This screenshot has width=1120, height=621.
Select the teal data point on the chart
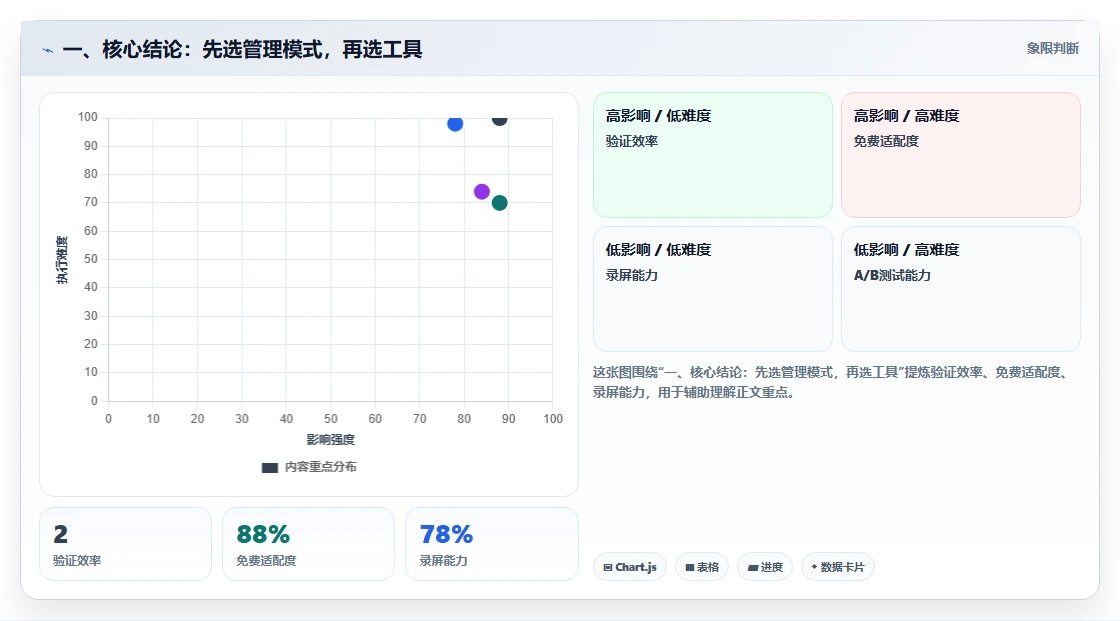click(x=499, y=203)
